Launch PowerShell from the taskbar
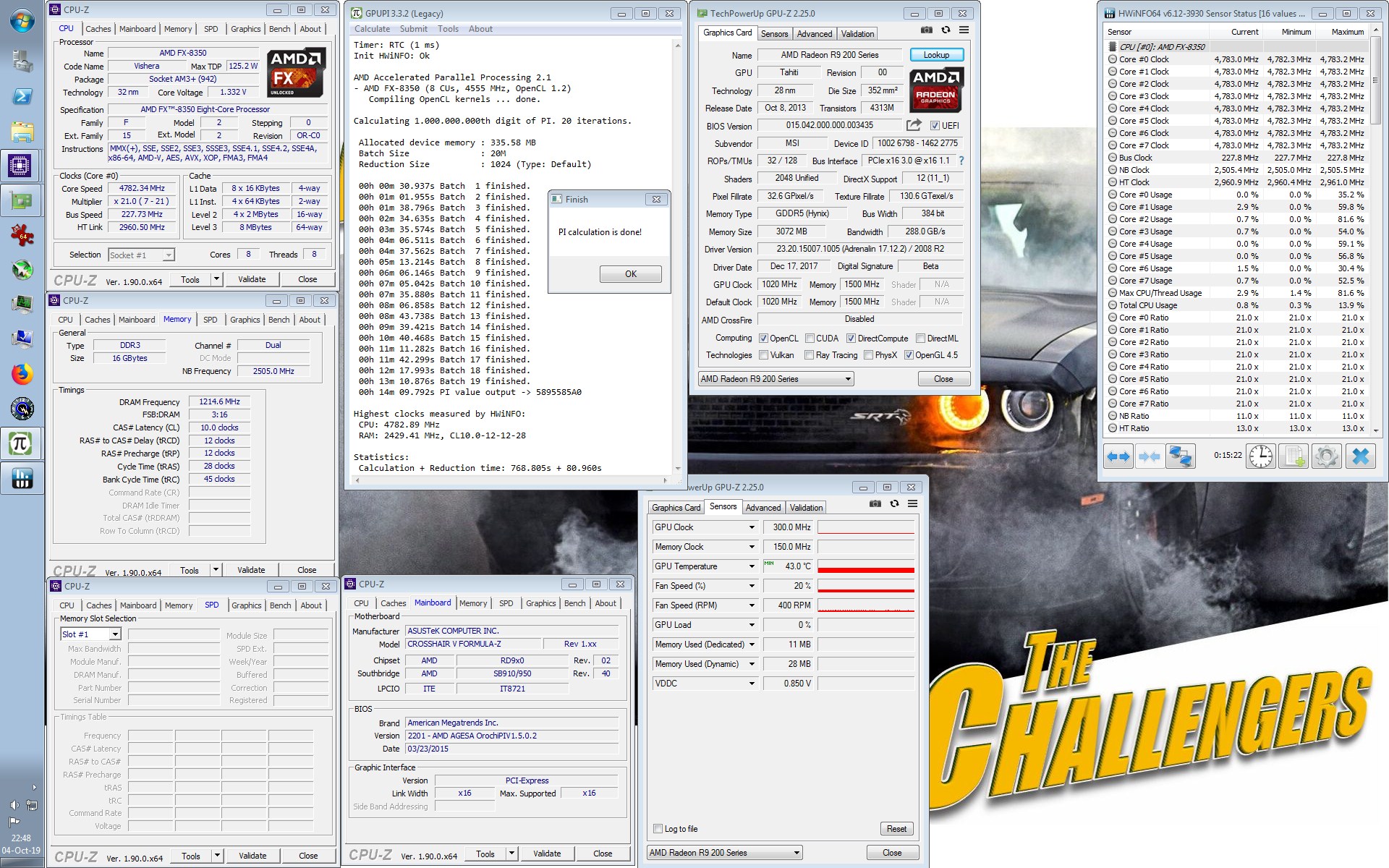 [22, 96]
